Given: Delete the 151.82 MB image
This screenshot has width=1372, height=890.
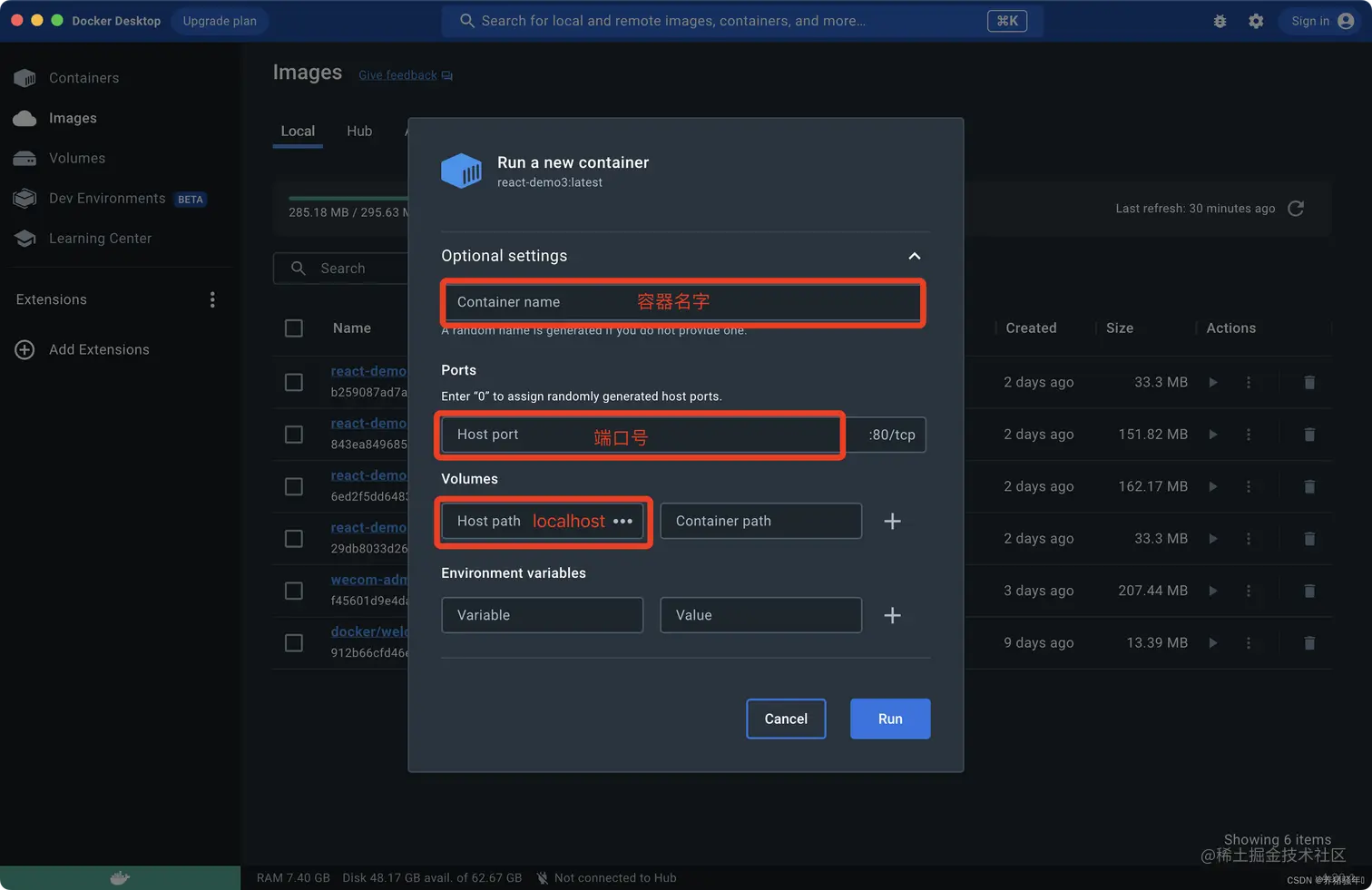Looking at the screenshot, I should tap(1309, 435).
